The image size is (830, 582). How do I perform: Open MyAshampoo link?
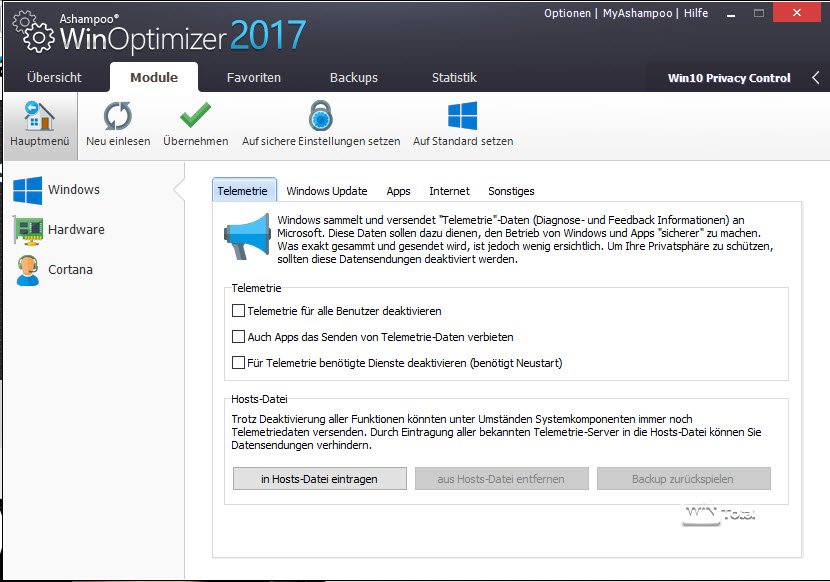click(x=637, y=13)
